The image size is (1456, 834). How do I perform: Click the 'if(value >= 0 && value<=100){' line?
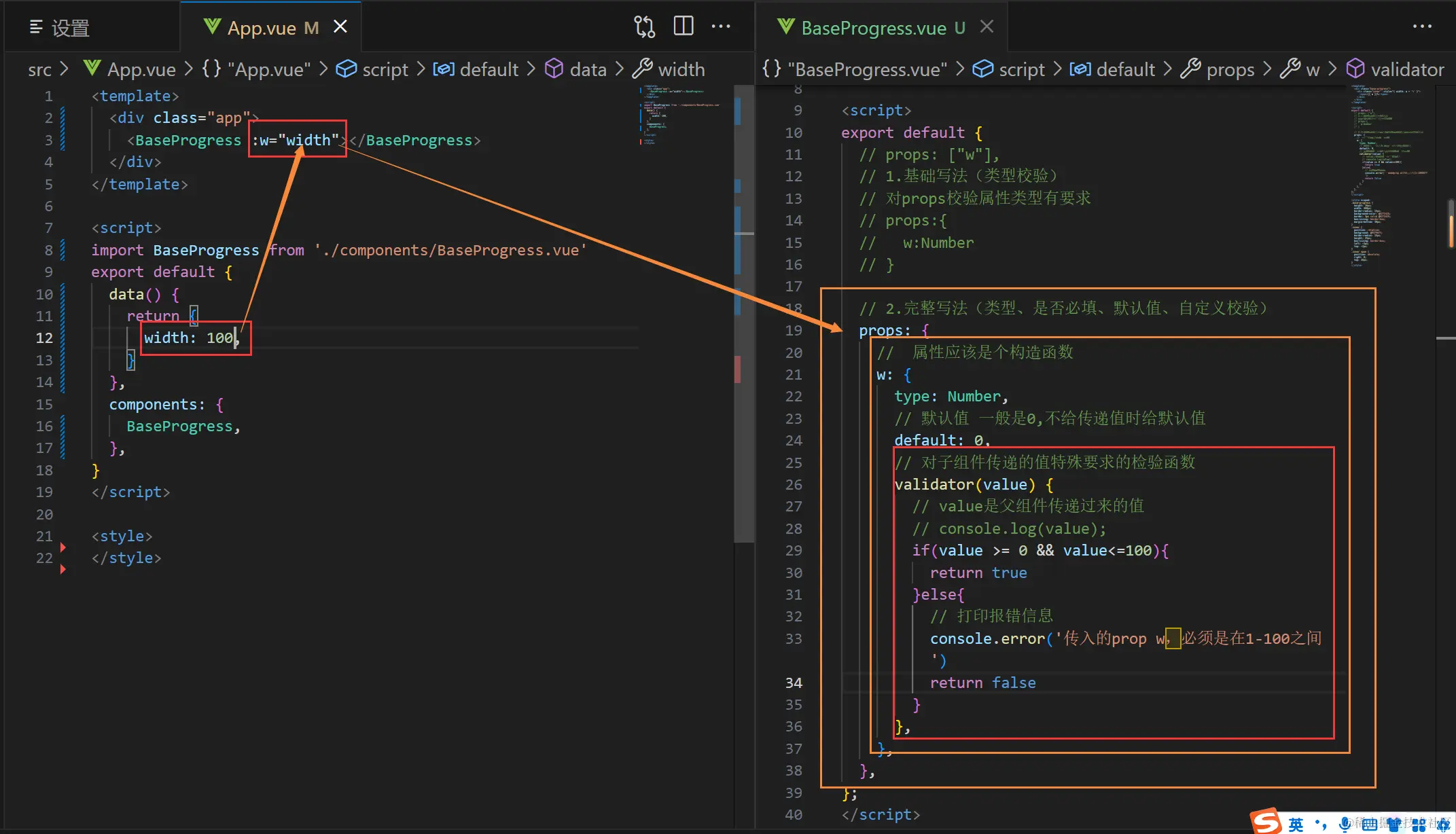[1040, 550]
